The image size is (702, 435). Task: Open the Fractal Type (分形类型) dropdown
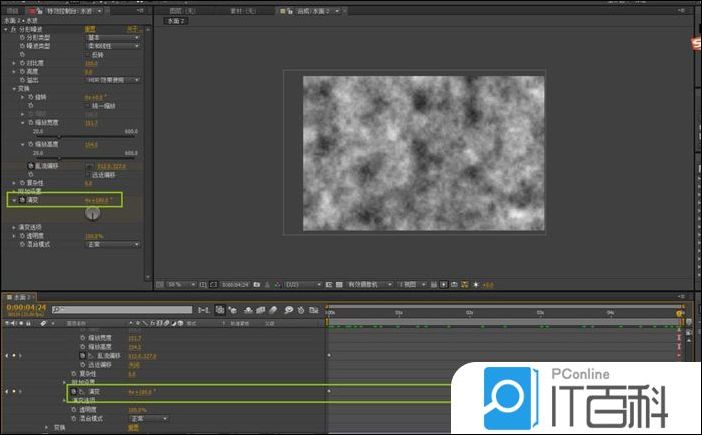point(112,37)
